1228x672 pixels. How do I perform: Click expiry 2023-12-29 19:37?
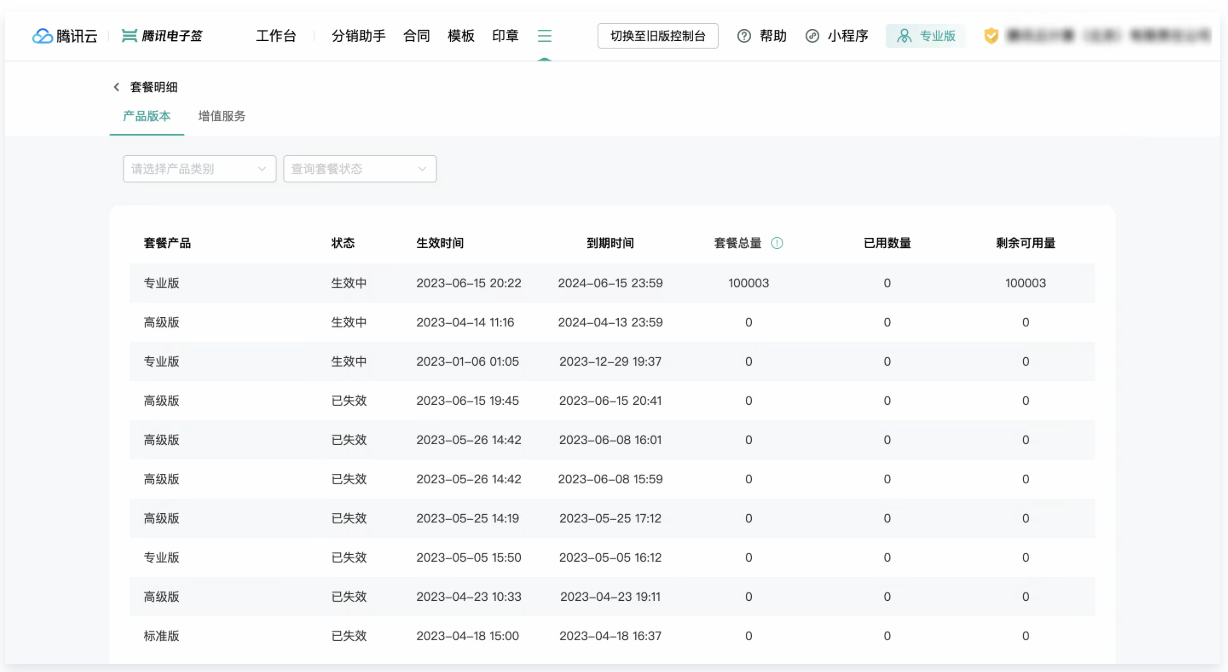point(610,361)
